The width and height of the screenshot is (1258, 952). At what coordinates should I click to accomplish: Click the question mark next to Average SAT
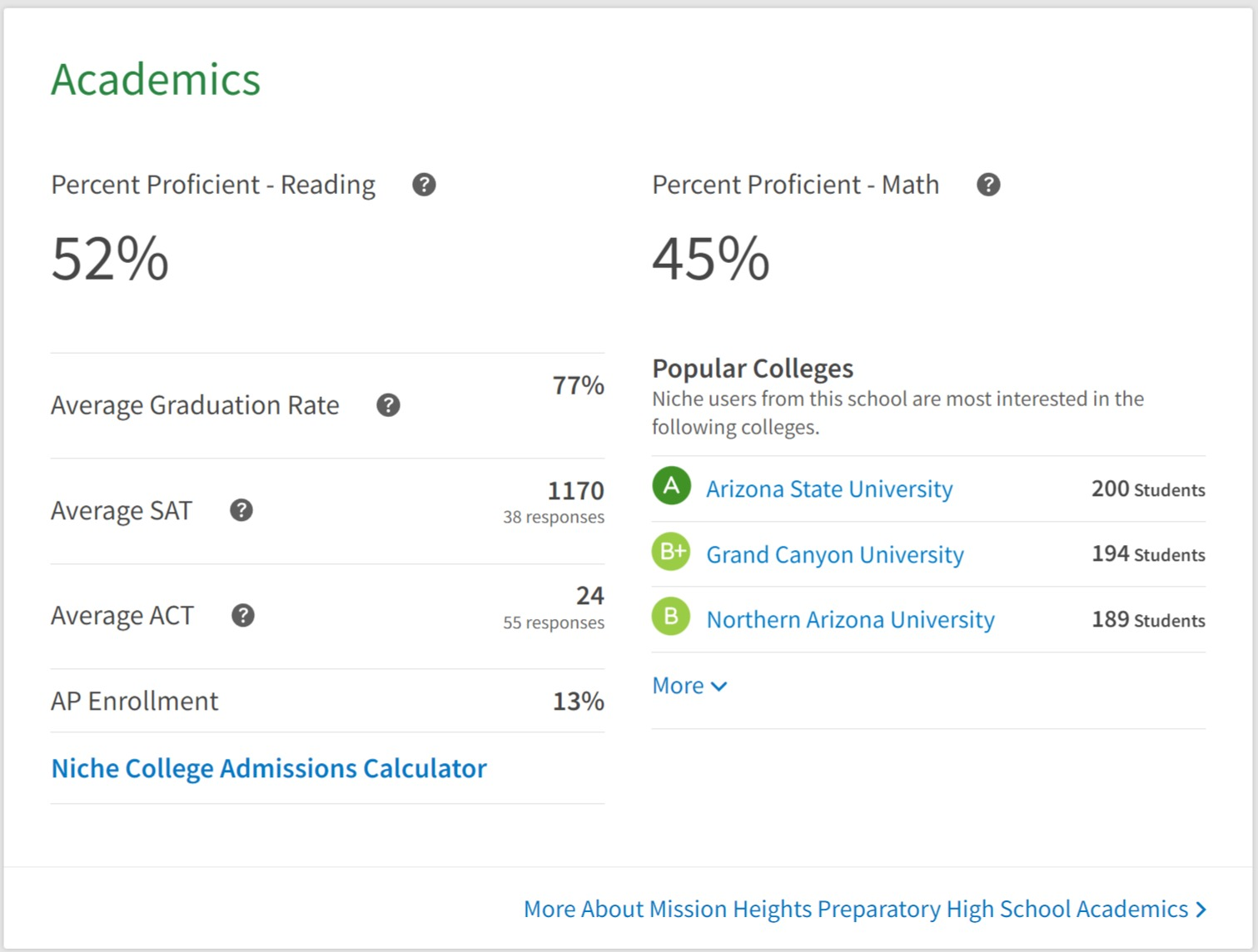[241, 510]
